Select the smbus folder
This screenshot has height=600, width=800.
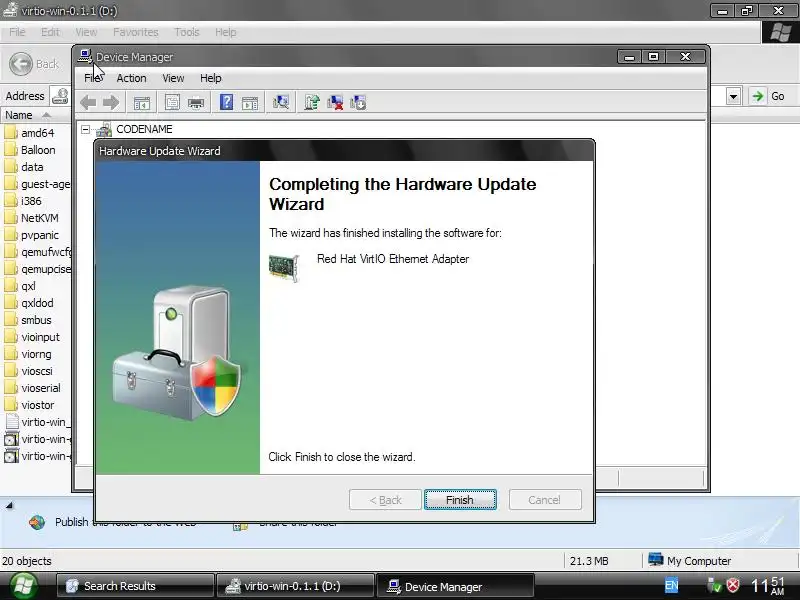(x=36, y=320)
